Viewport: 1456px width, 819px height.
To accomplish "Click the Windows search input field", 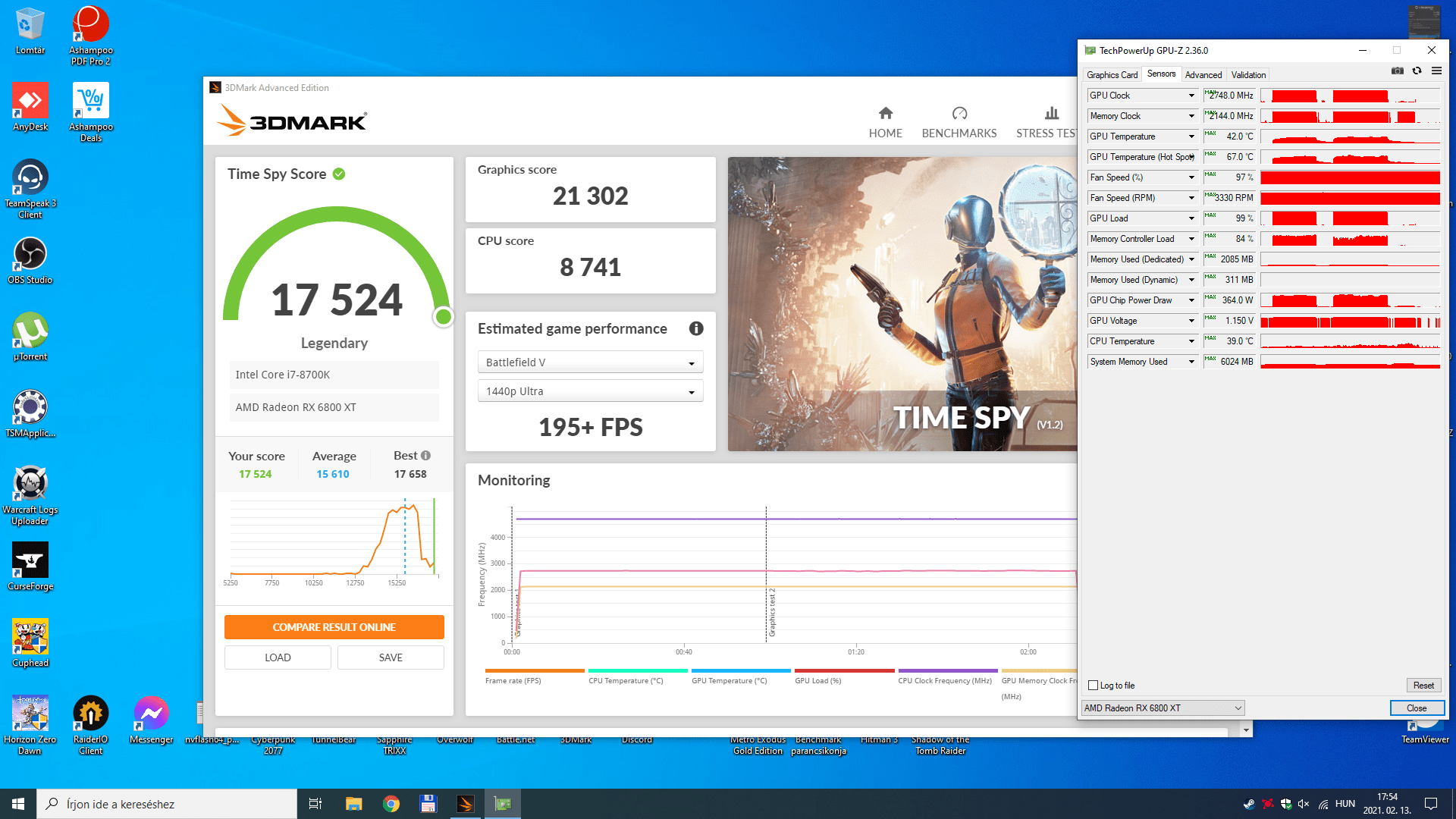I will point(167,804).
